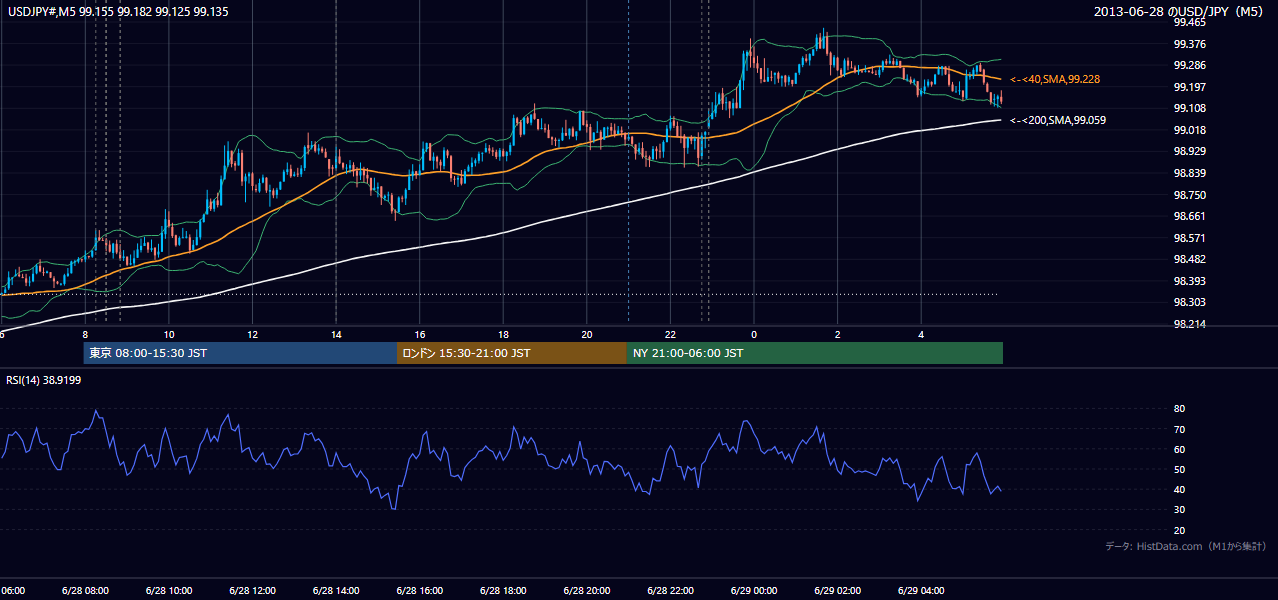Click price axis value 98.839

pyautogui.click(x=1189, y=173)
